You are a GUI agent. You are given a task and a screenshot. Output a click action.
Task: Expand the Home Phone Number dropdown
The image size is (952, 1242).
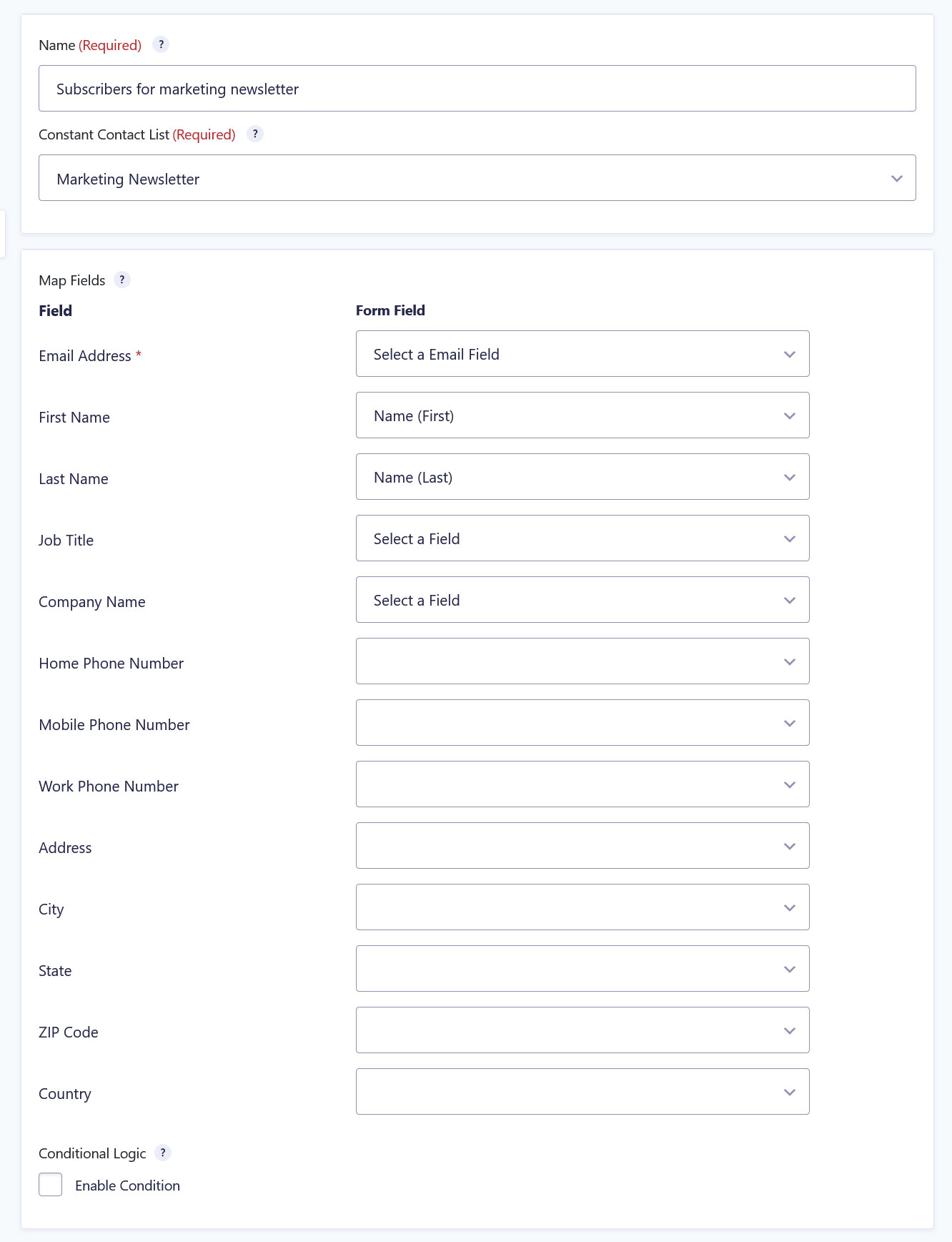pos(582,661)
